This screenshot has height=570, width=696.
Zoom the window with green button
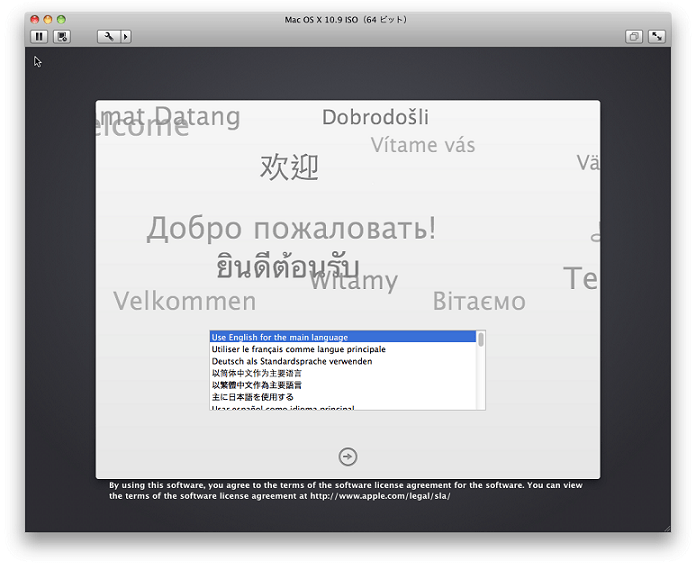click(x=61, y=19)
